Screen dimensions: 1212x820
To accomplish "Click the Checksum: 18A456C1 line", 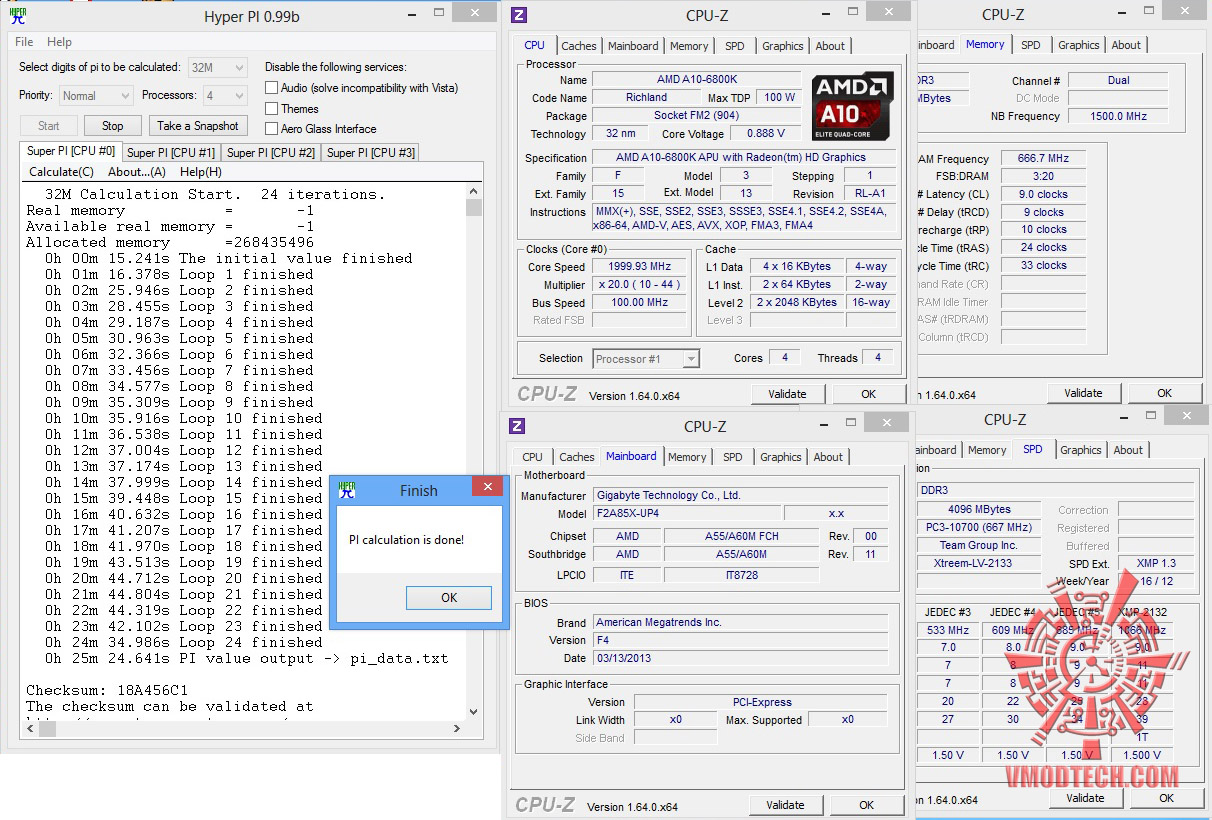I will click(106, 690).
